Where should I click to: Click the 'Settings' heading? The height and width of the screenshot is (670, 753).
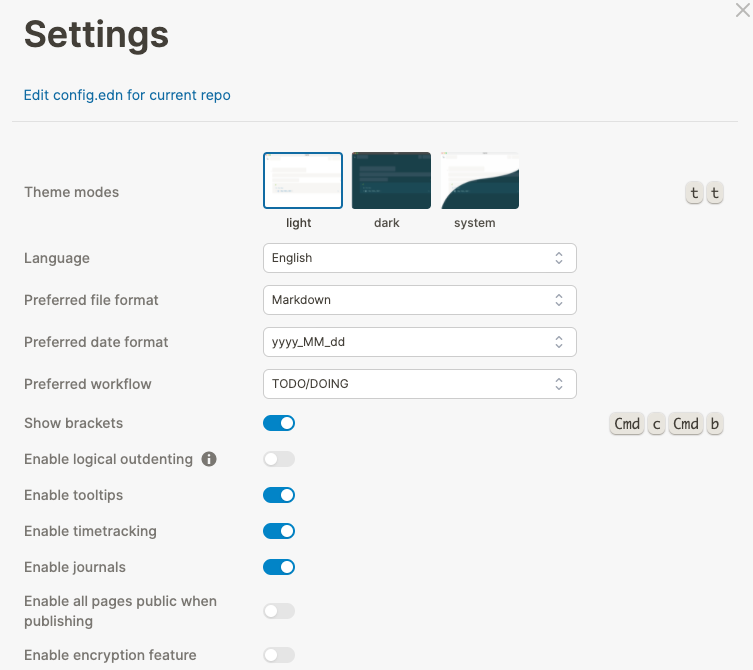[x=97, y=35]
